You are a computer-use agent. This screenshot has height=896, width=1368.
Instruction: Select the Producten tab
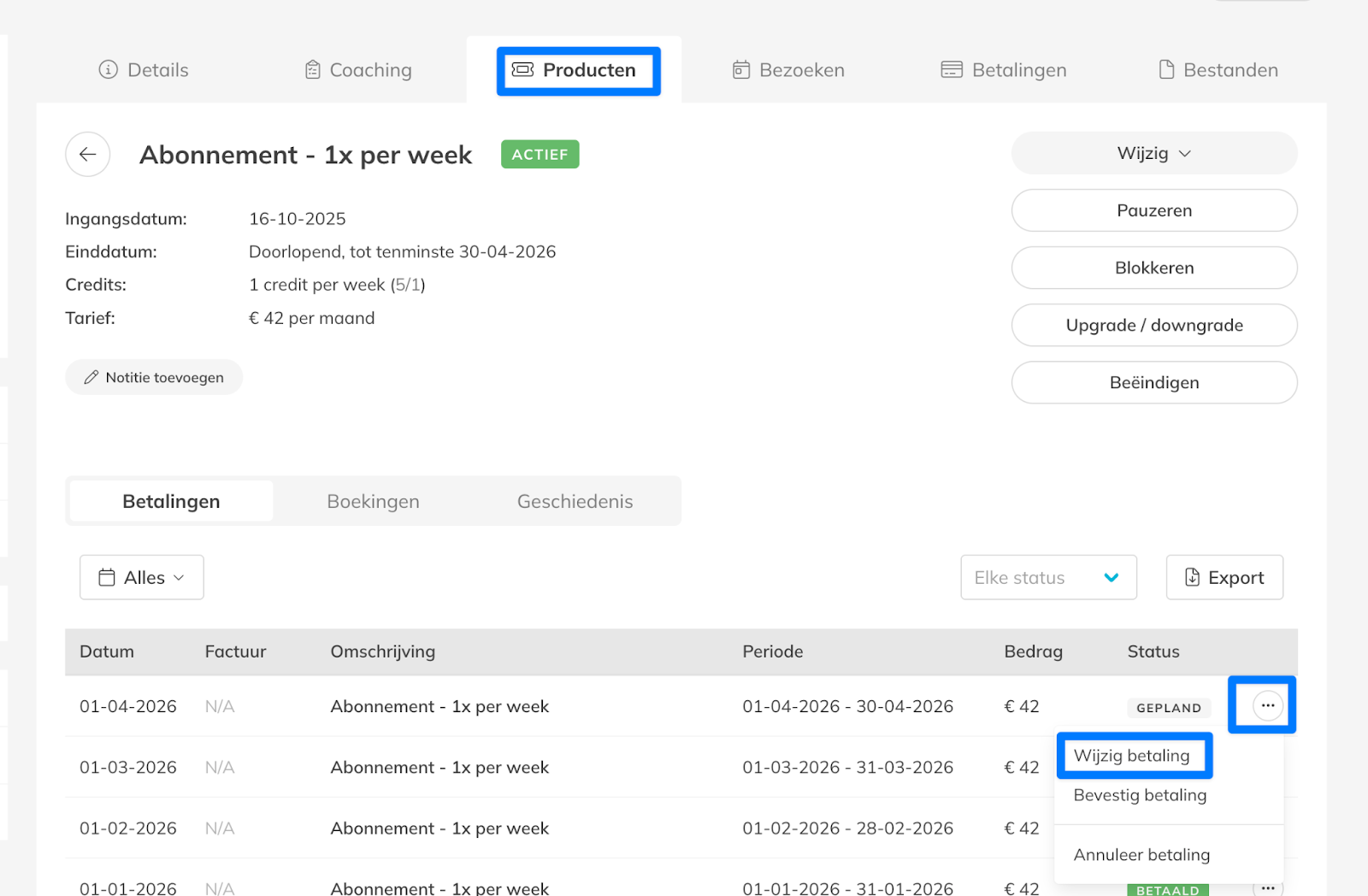coord(575,70)
